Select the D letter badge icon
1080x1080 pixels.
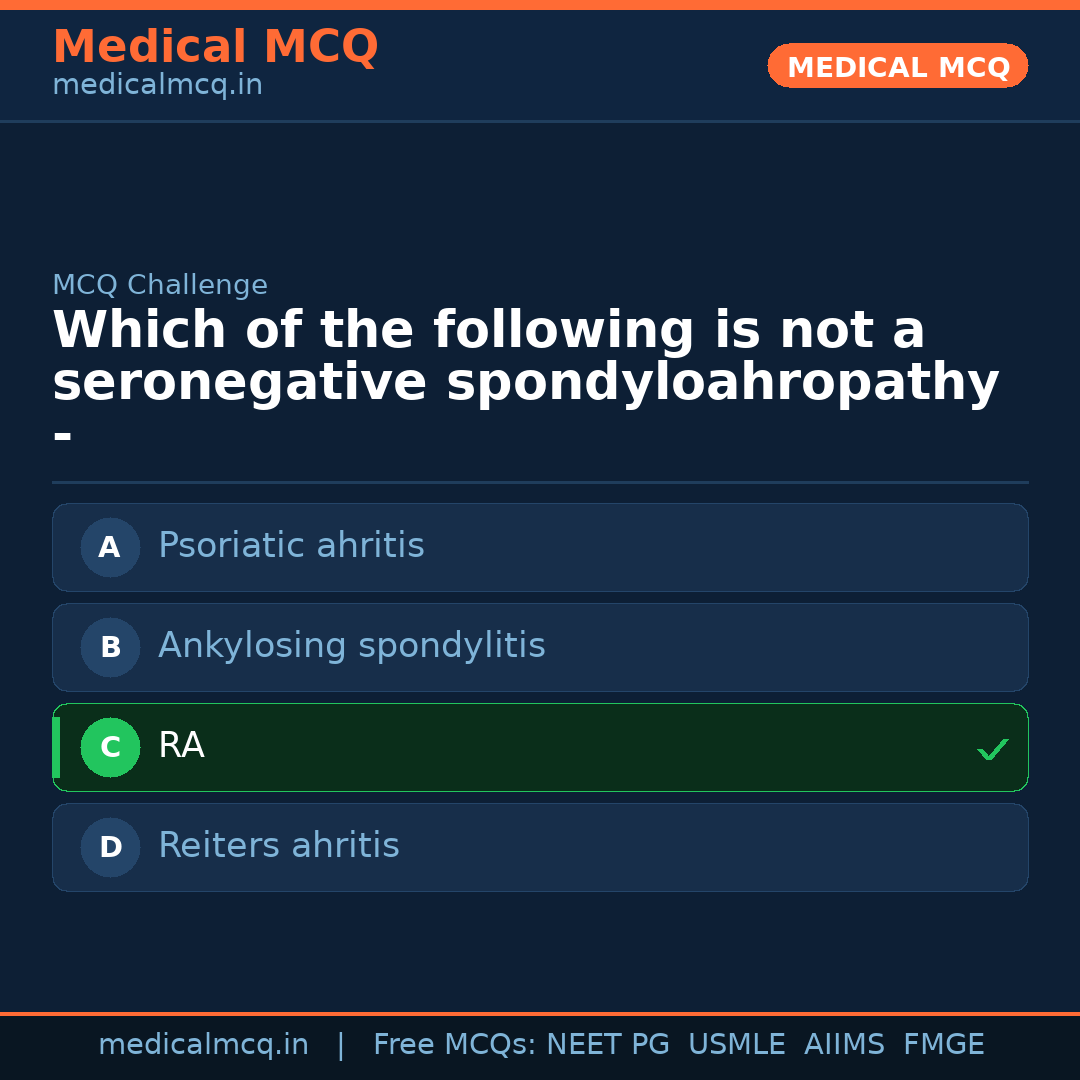pos(110,847)
